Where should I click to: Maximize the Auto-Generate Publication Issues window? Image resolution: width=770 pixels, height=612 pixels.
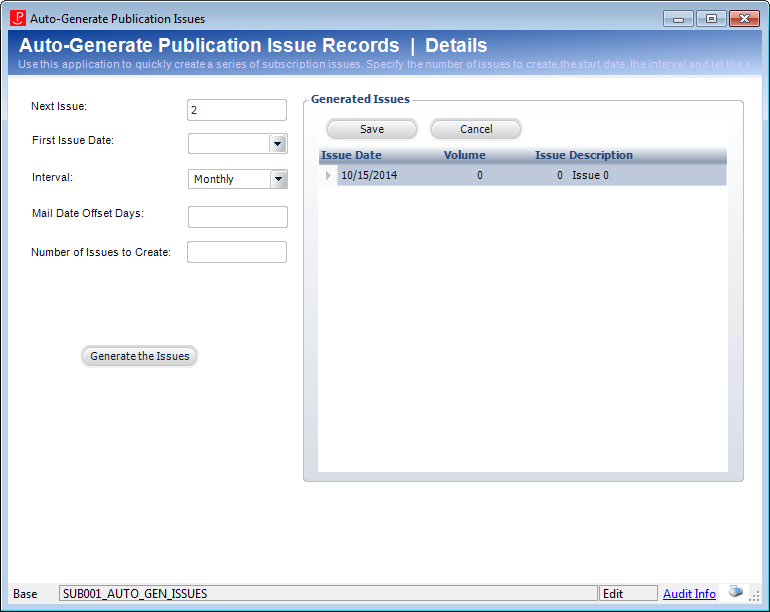coord(711,19)
